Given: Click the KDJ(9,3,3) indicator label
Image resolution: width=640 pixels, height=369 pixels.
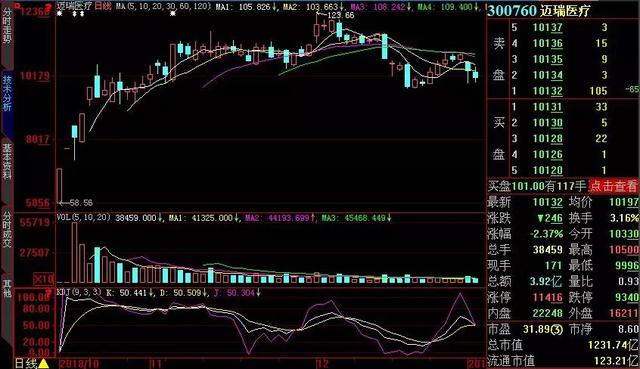Looking at the screenshot, I should coord(79,292).
